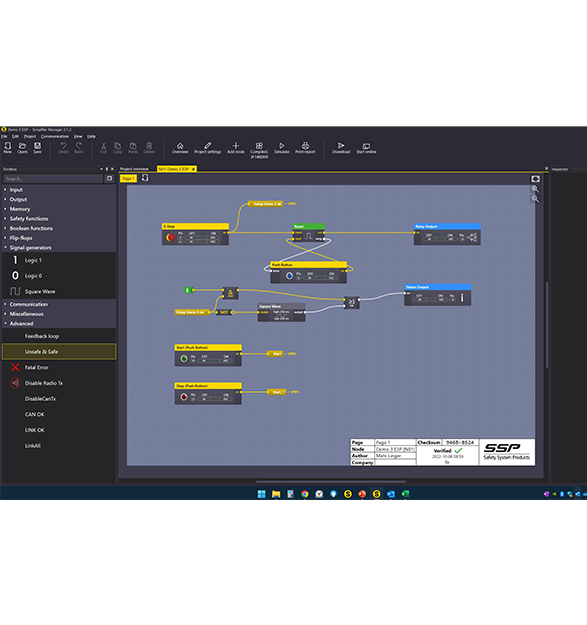Viewport: 587px width, 625px height.
Task: Select the CAN OK item
Action: coord(59,414)
